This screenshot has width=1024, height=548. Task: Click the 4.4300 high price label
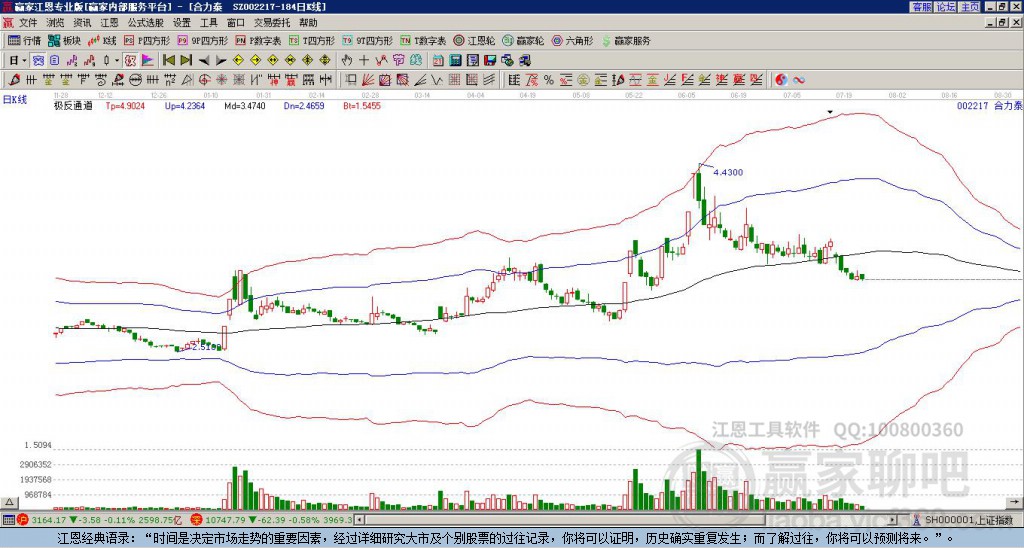click(x=728, y=172)
